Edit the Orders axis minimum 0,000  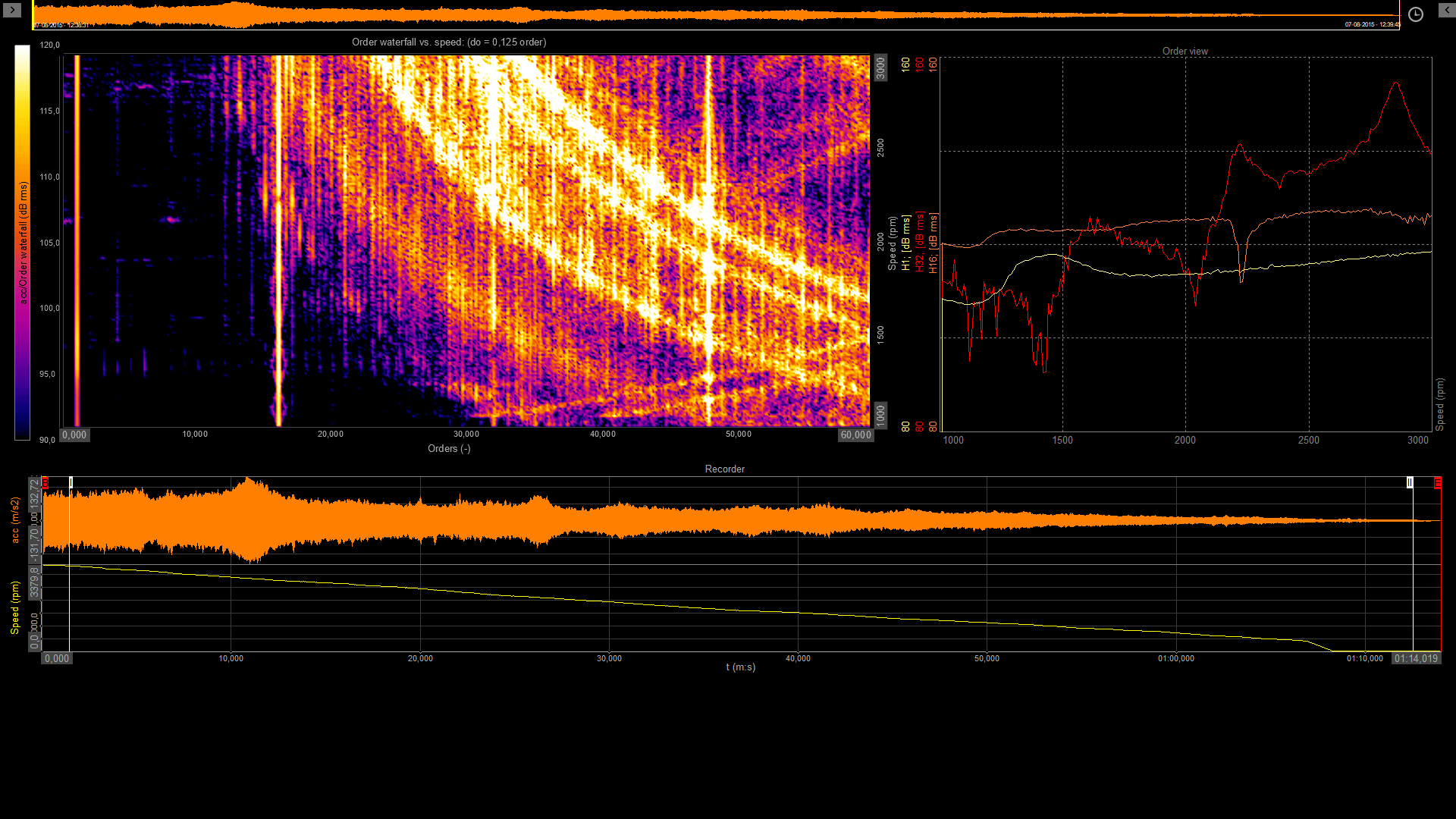pyautogui.click(x=74, y=435)
